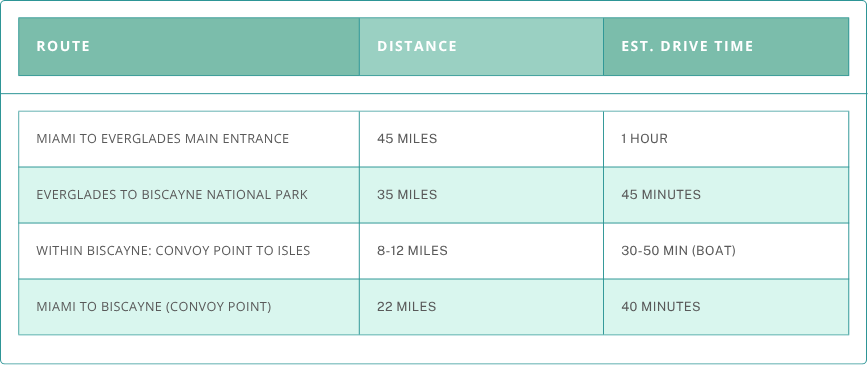868x365 pixels.
Task: Click the EST. DRIVE TIME header
Action: click(726, 47)
